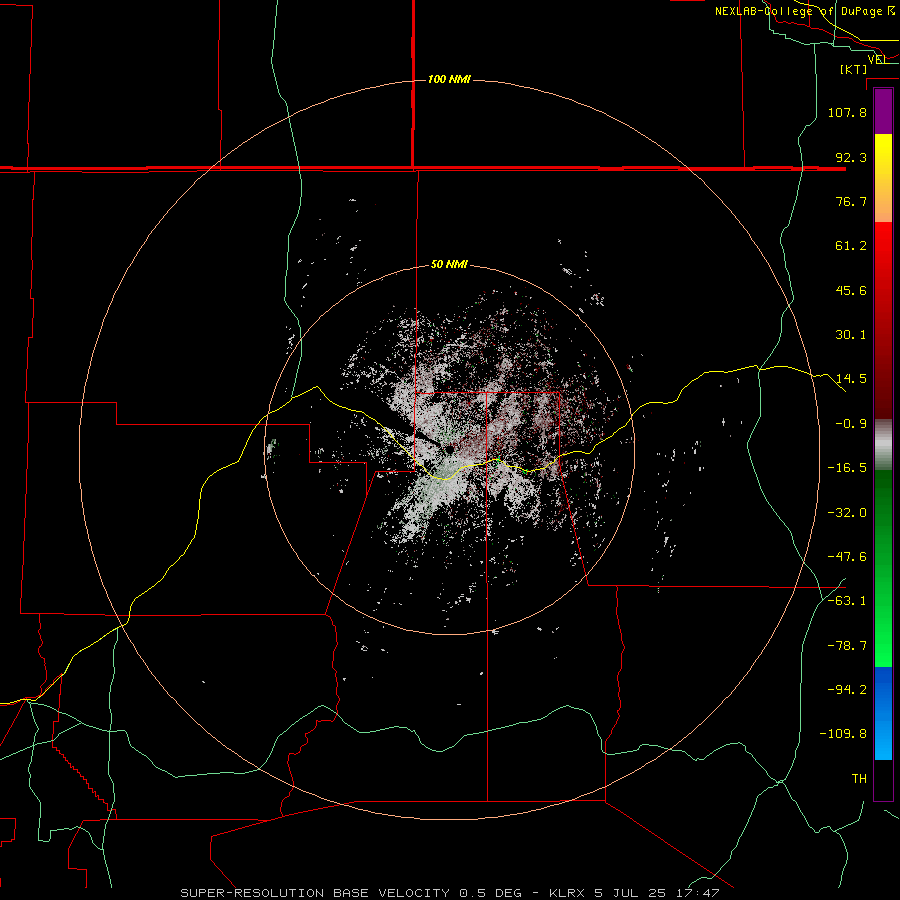Viewport: 900px width, 900px height.
Task: Select the -63.1 velocity scale value
Action: pyautogui.click(x=847, y=601)
